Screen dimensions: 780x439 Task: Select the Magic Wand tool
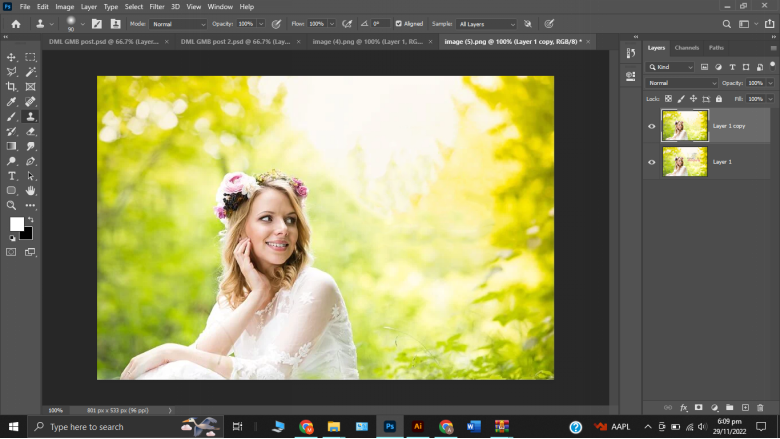click(30, 72)
